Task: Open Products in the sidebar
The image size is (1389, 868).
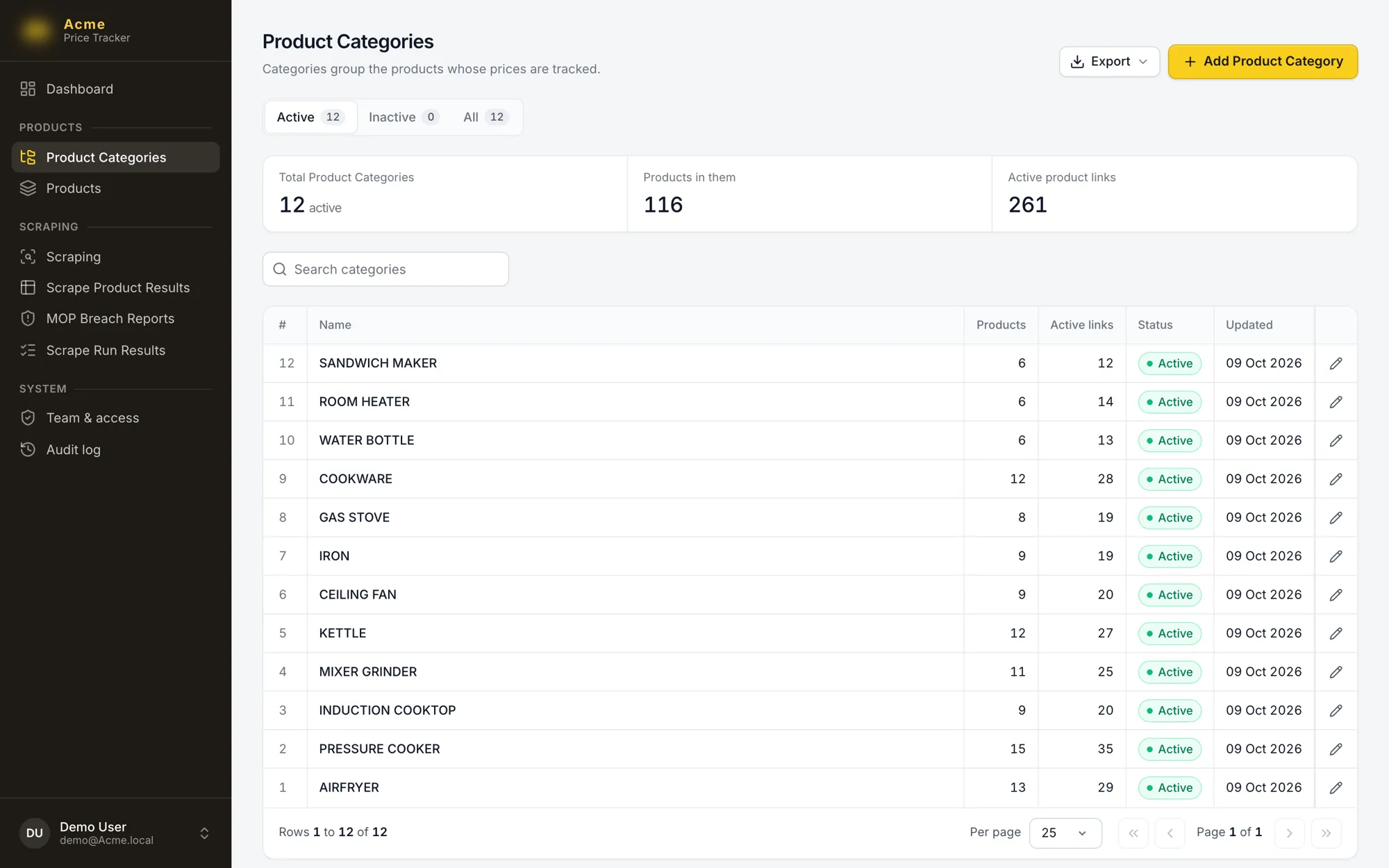Action: (115, 188)
